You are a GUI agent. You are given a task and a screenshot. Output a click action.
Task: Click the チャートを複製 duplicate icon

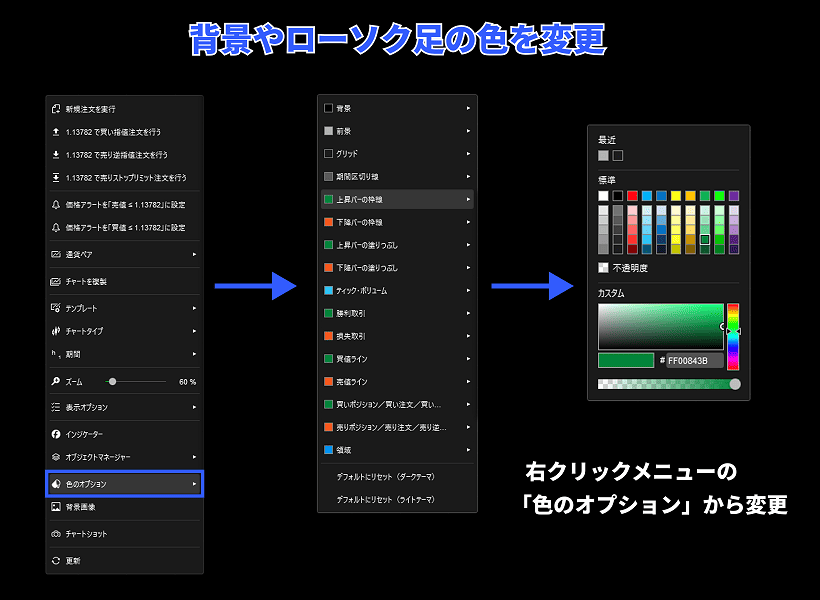[55, 281]
